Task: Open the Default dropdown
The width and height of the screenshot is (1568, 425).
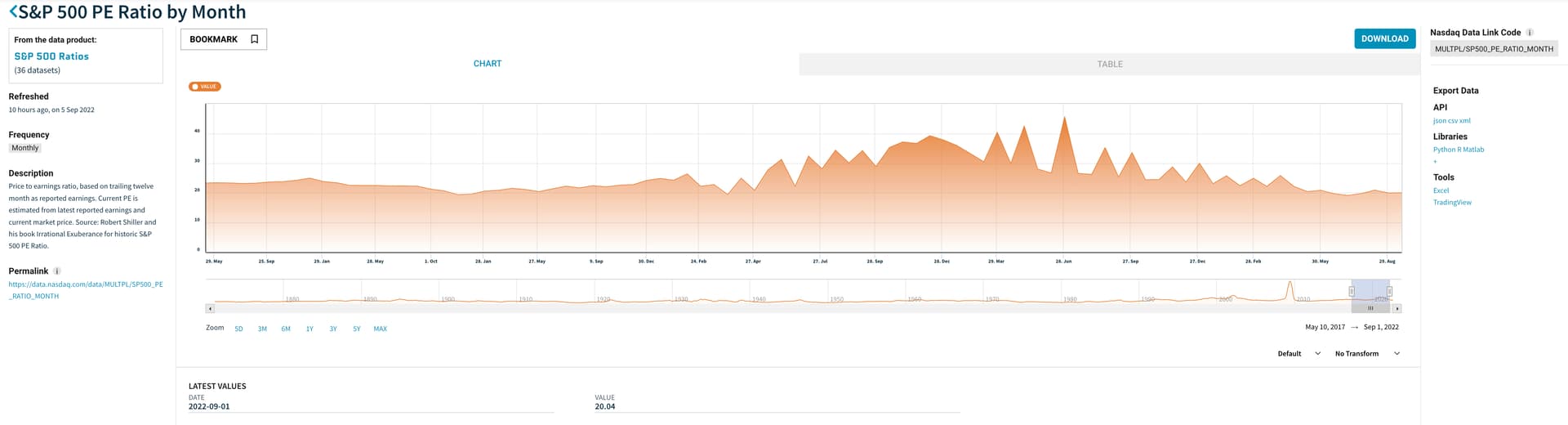Action: point(1298,354)
